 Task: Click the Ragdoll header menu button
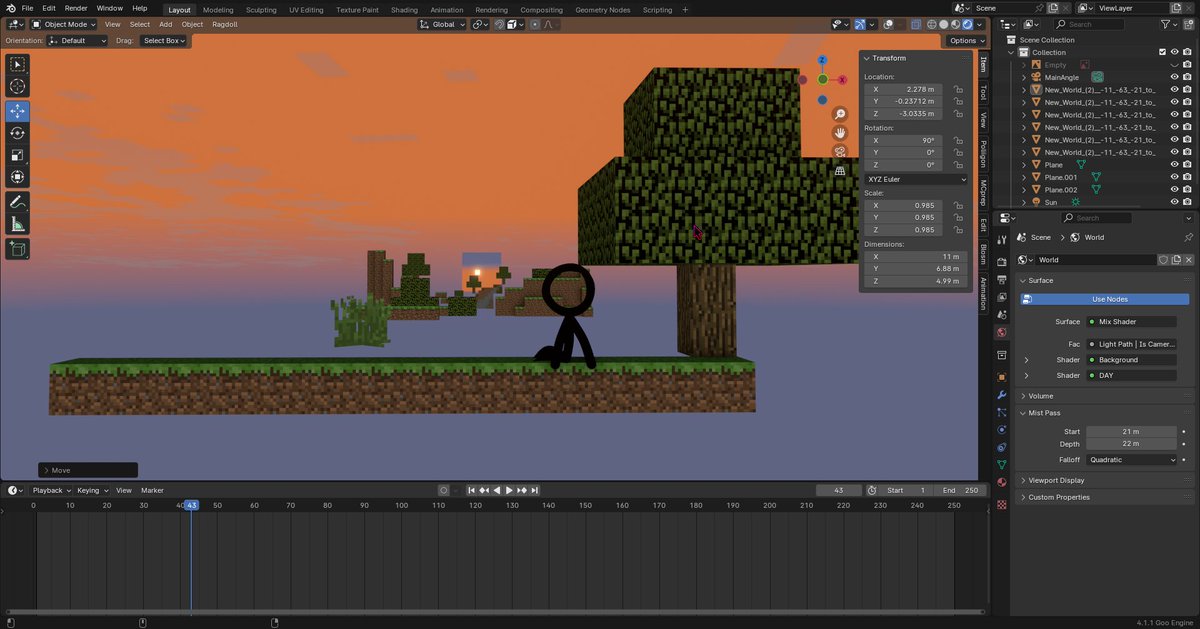[x=223, y=24]
